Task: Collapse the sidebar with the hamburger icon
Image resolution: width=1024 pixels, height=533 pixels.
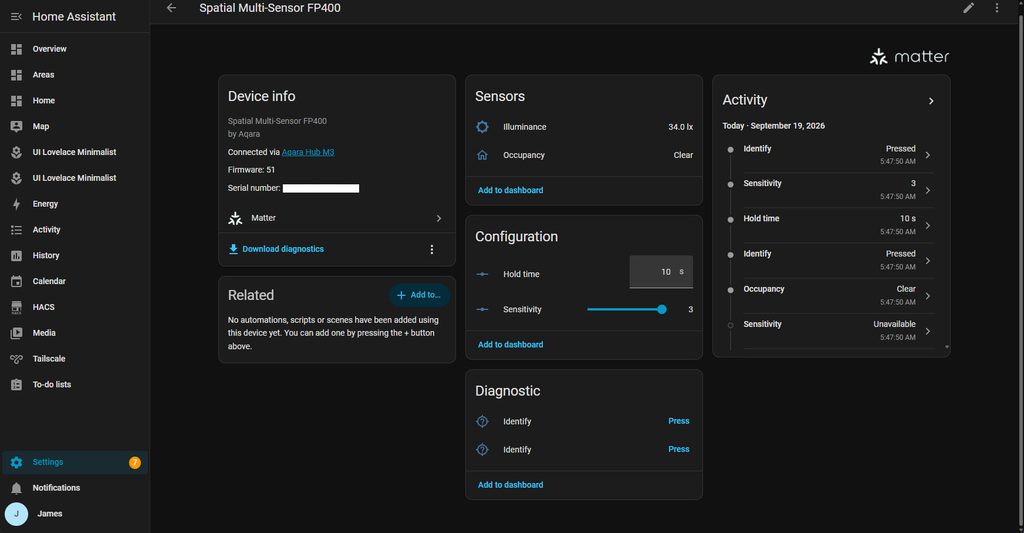Action: [x=16, y=16]
